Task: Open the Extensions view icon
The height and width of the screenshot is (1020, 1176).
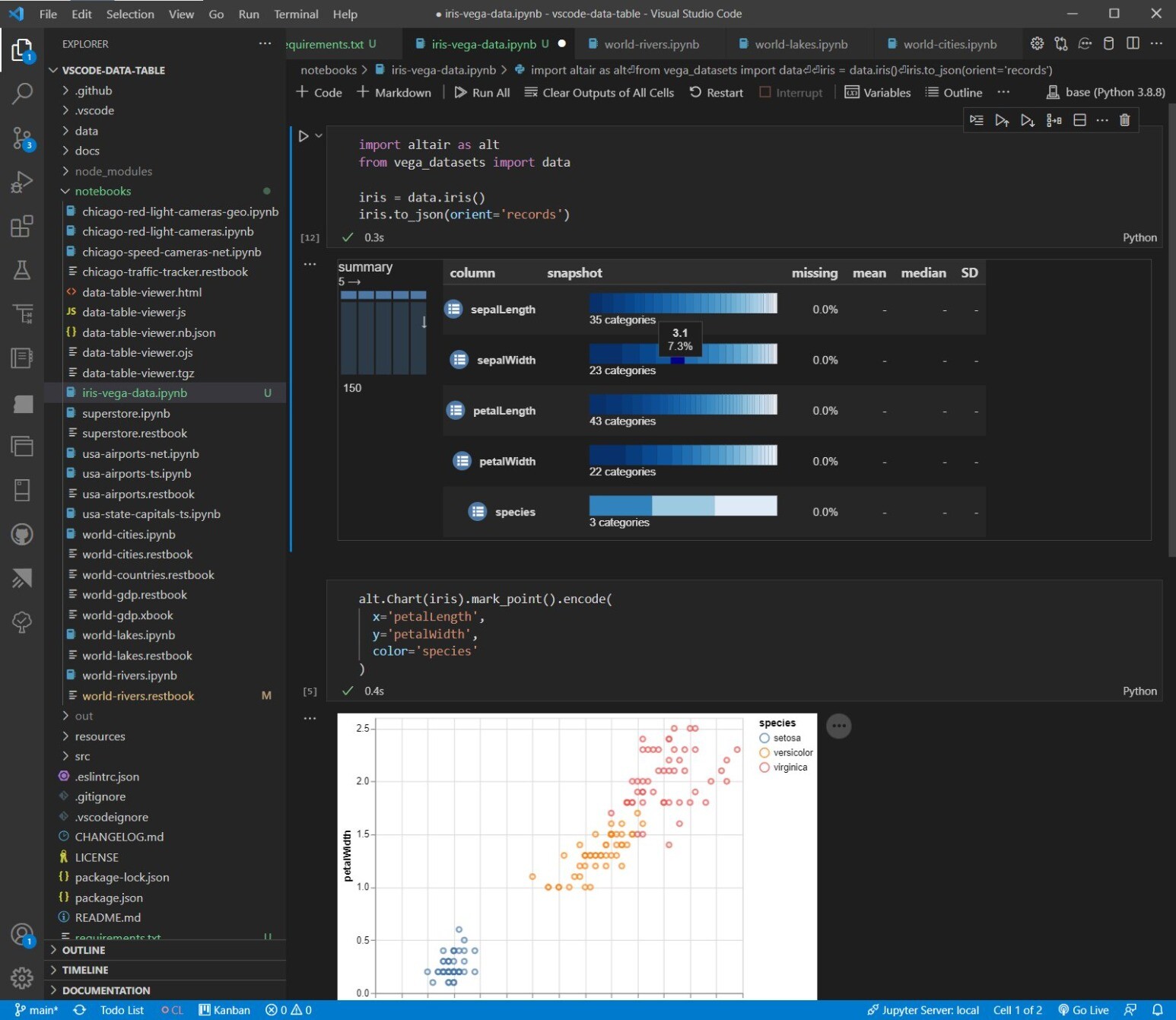Action: pos(22,226)
